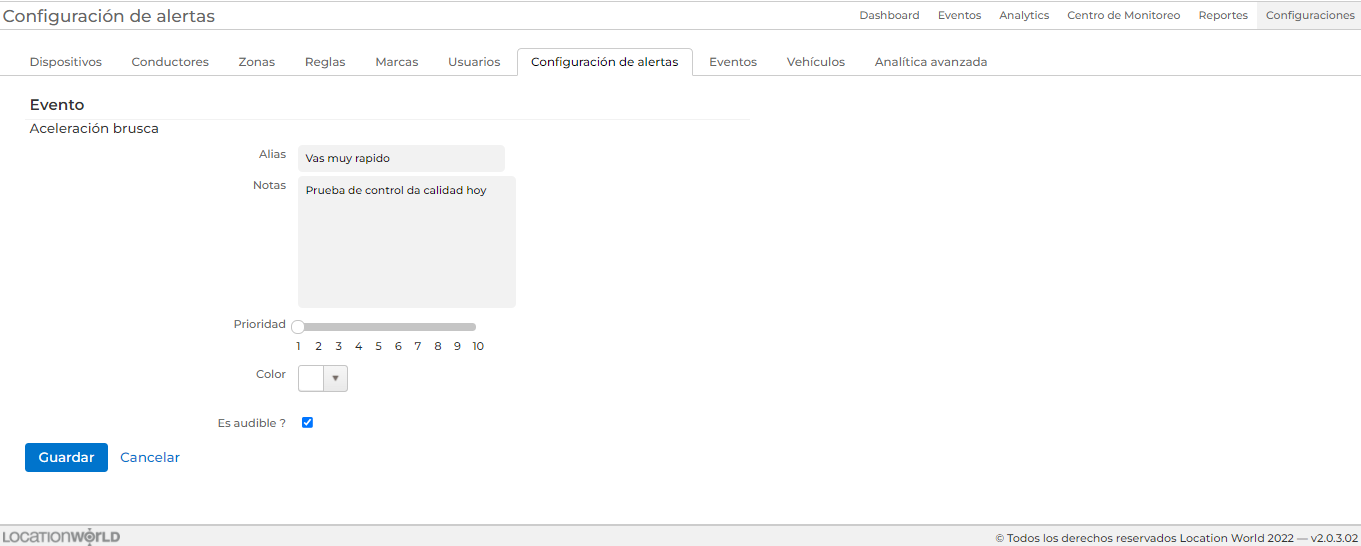Go to the Zonas tab
This screenshot has height=546, width=1361.
point(257,62)
